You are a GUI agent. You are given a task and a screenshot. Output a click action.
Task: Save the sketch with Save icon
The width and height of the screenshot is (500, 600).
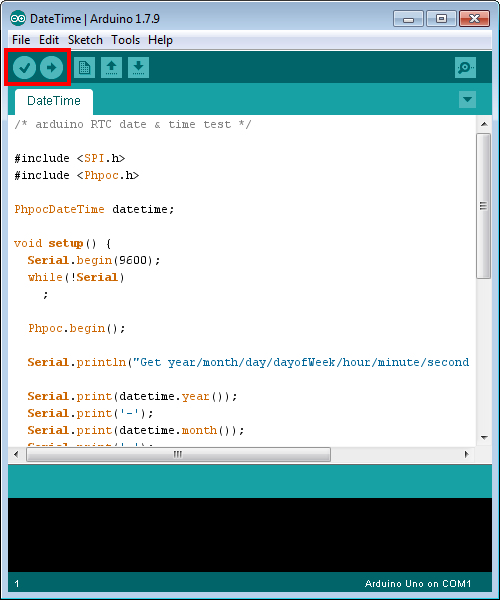click(138, 68)
